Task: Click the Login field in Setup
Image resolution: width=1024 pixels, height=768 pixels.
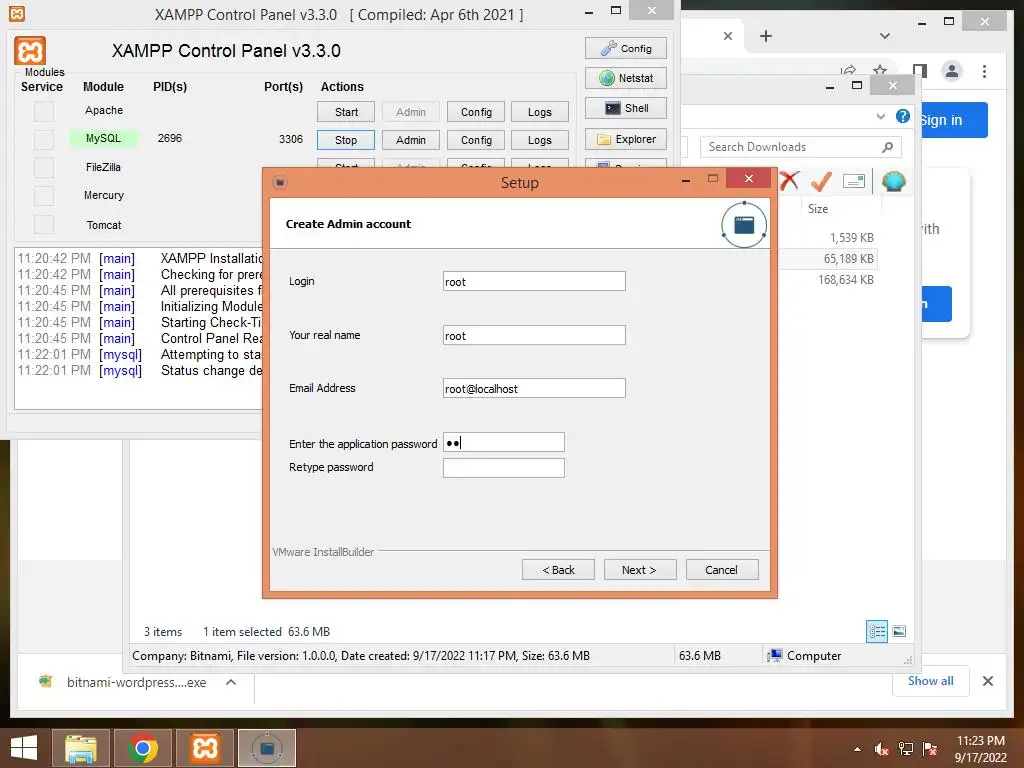Action: 534,281
